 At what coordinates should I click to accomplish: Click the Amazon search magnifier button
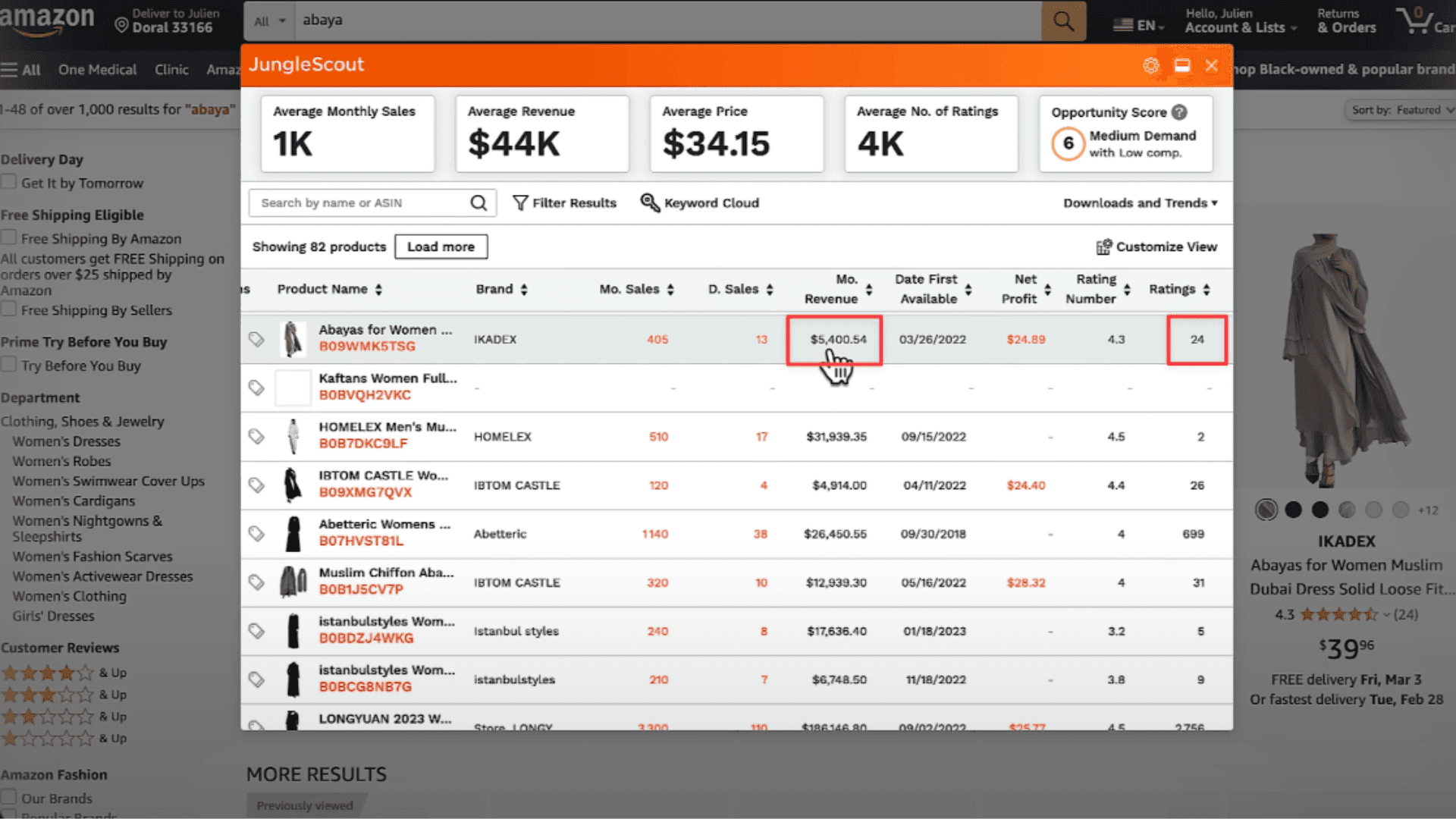tap(1063, 21)
